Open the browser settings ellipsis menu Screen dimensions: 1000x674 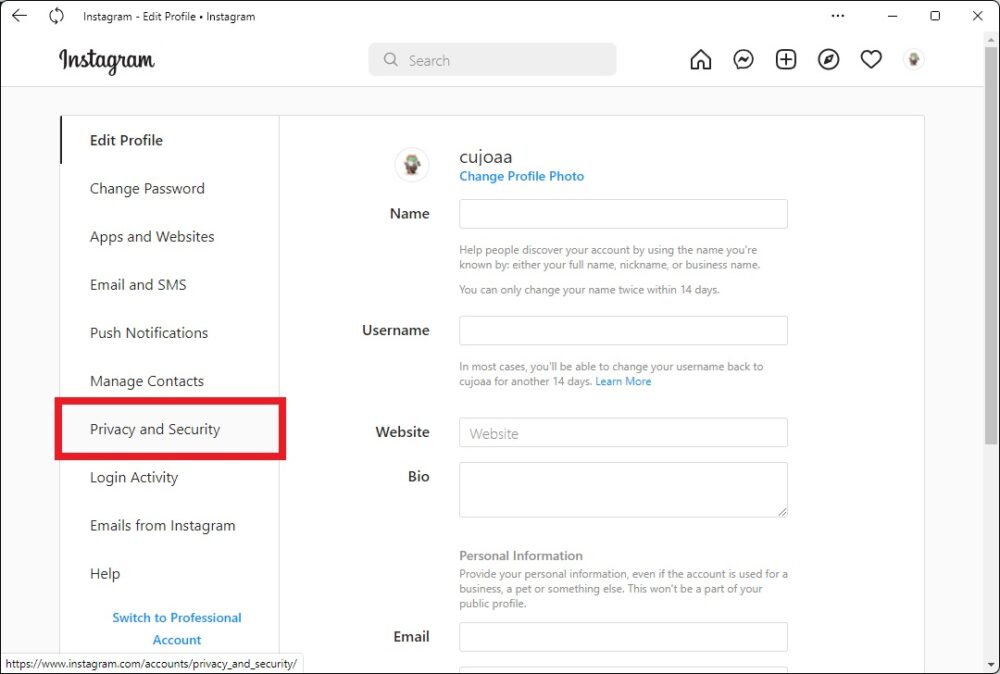pos(838,16)
